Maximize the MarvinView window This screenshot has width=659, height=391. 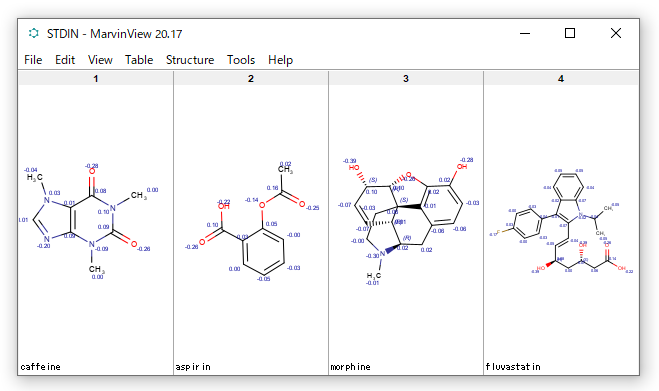(x=570, y=33)
